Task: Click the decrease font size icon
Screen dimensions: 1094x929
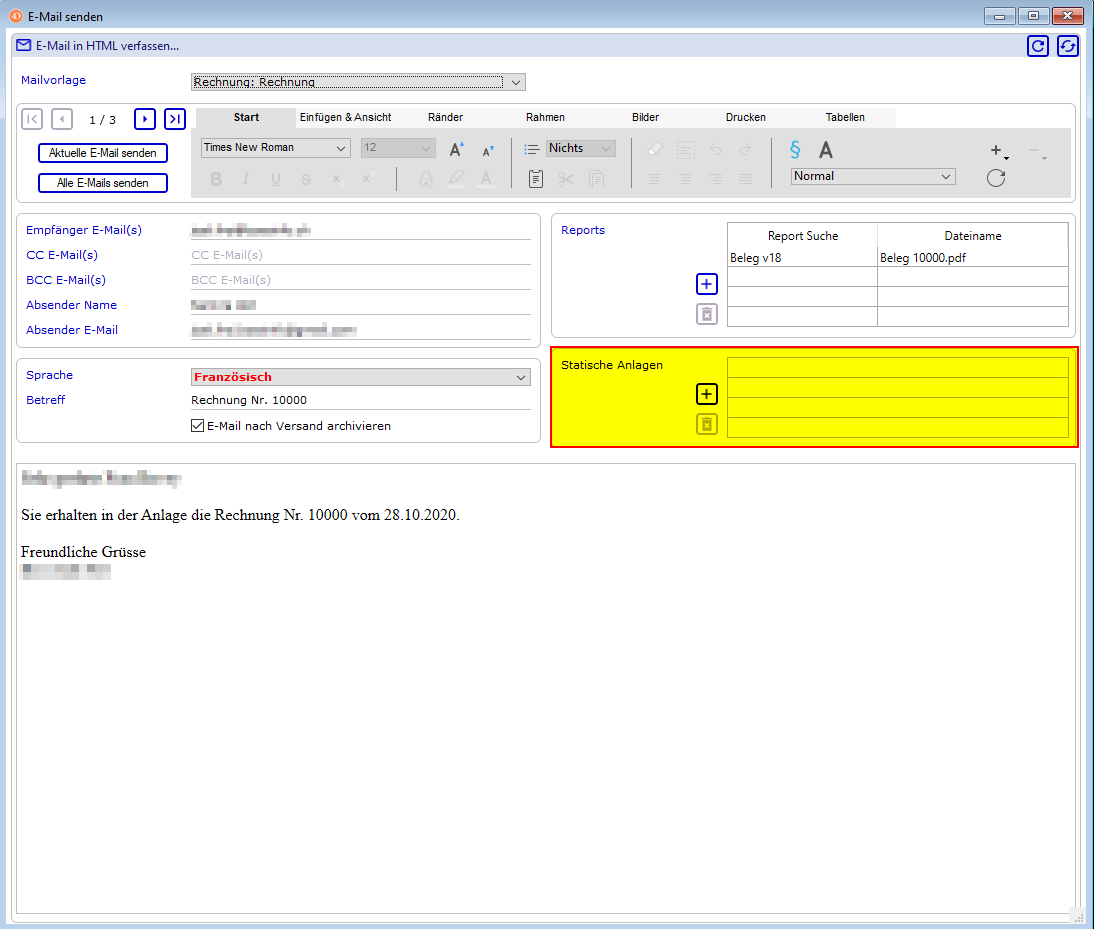Action: click(x=488, y=150)
